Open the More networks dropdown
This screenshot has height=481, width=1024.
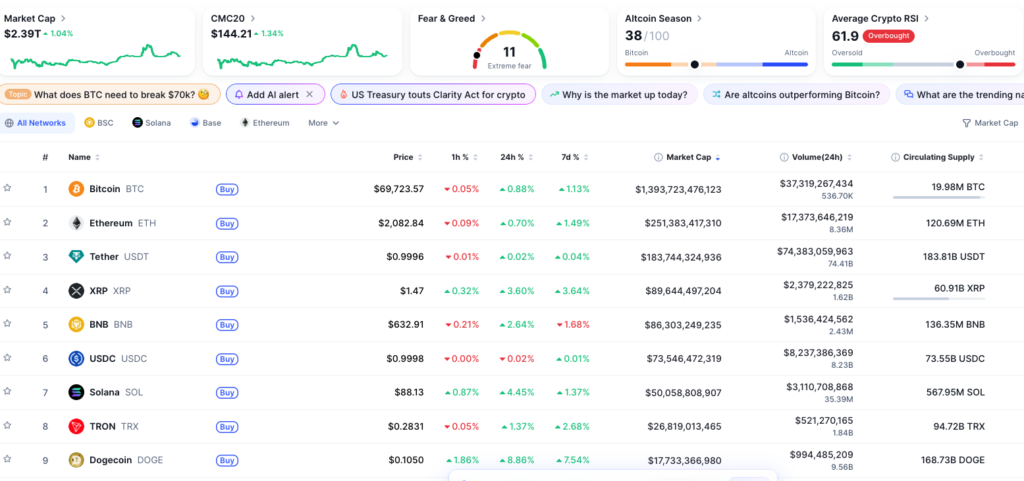(323, 123)
